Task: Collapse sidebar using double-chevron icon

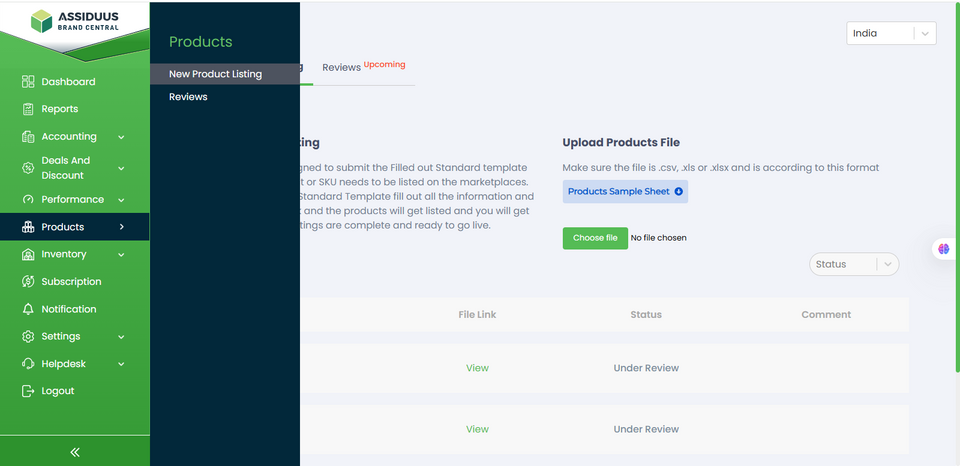Action: 75,452
